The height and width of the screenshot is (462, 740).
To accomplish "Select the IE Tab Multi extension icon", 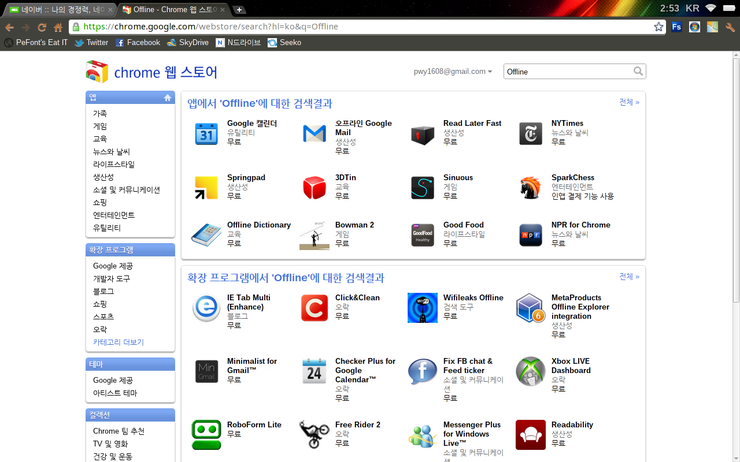I will pos(206,308).
